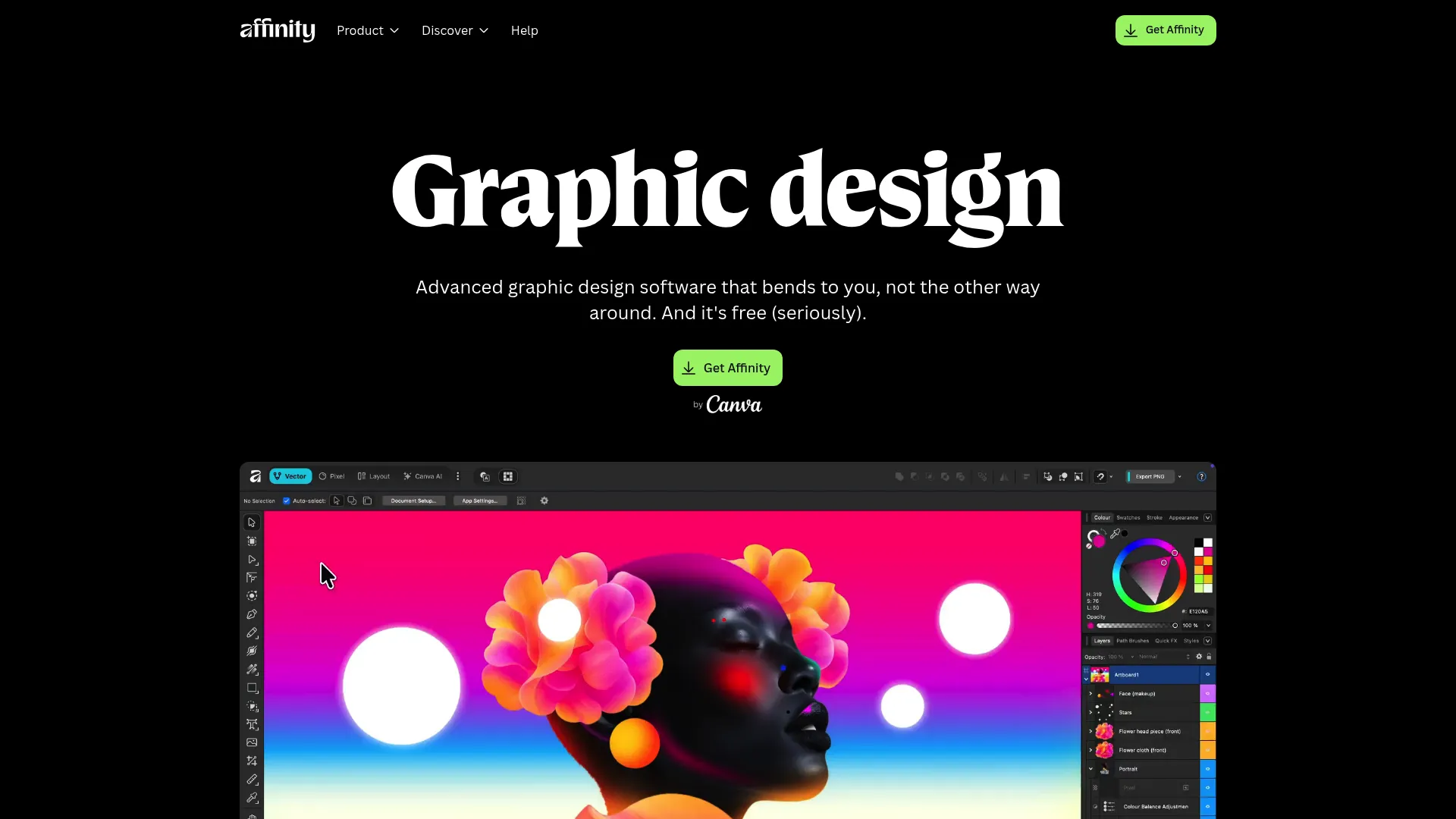Click the hex colour field E120A5
1456x819 pixels.
pyautogui.click(x=1198, y=611)
